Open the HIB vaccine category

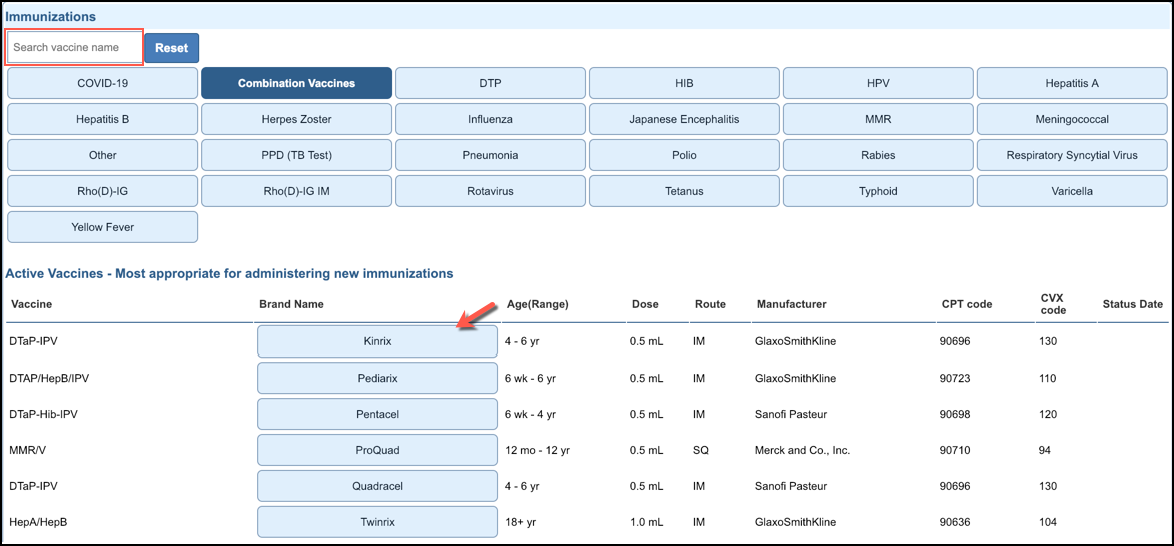(x=684, y=83)
